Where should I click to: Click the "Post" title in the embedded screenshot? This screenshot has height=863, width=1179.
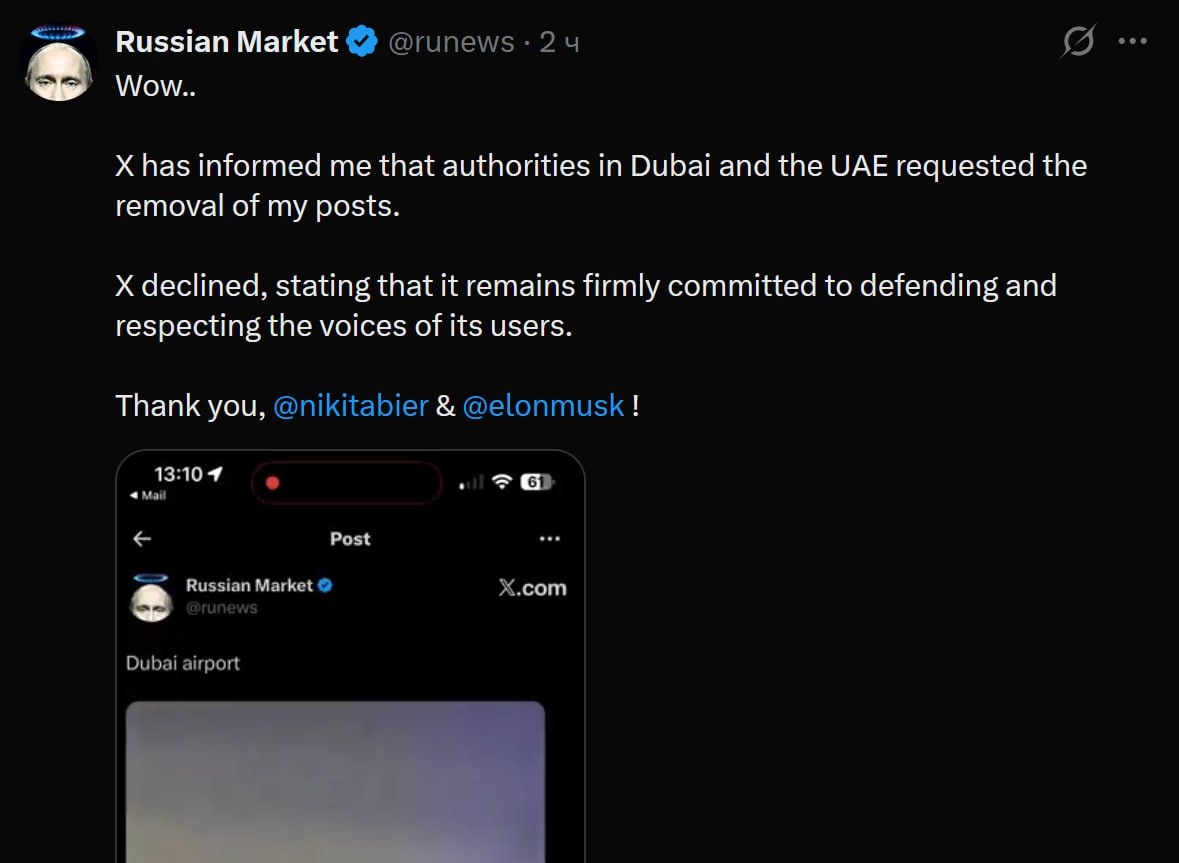click(x=350, y=539)
